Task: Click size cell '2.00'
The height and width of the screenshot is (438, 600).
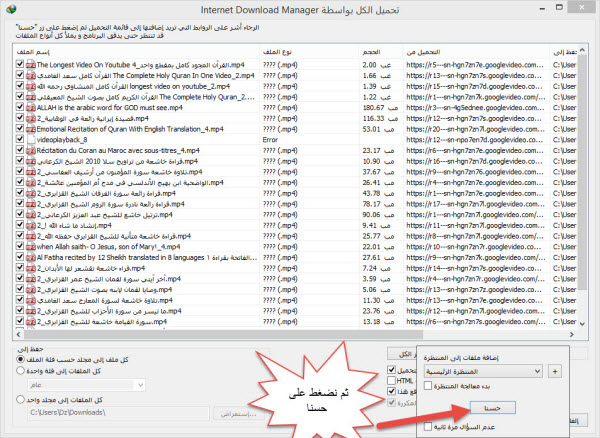Action: [x=377, y=65]
